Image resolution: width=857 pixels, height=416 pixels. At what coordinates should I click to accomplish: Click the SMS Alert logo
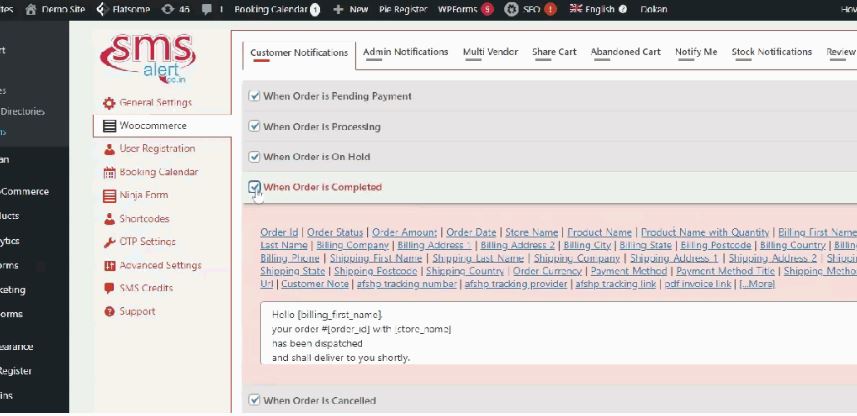[148, 58]
